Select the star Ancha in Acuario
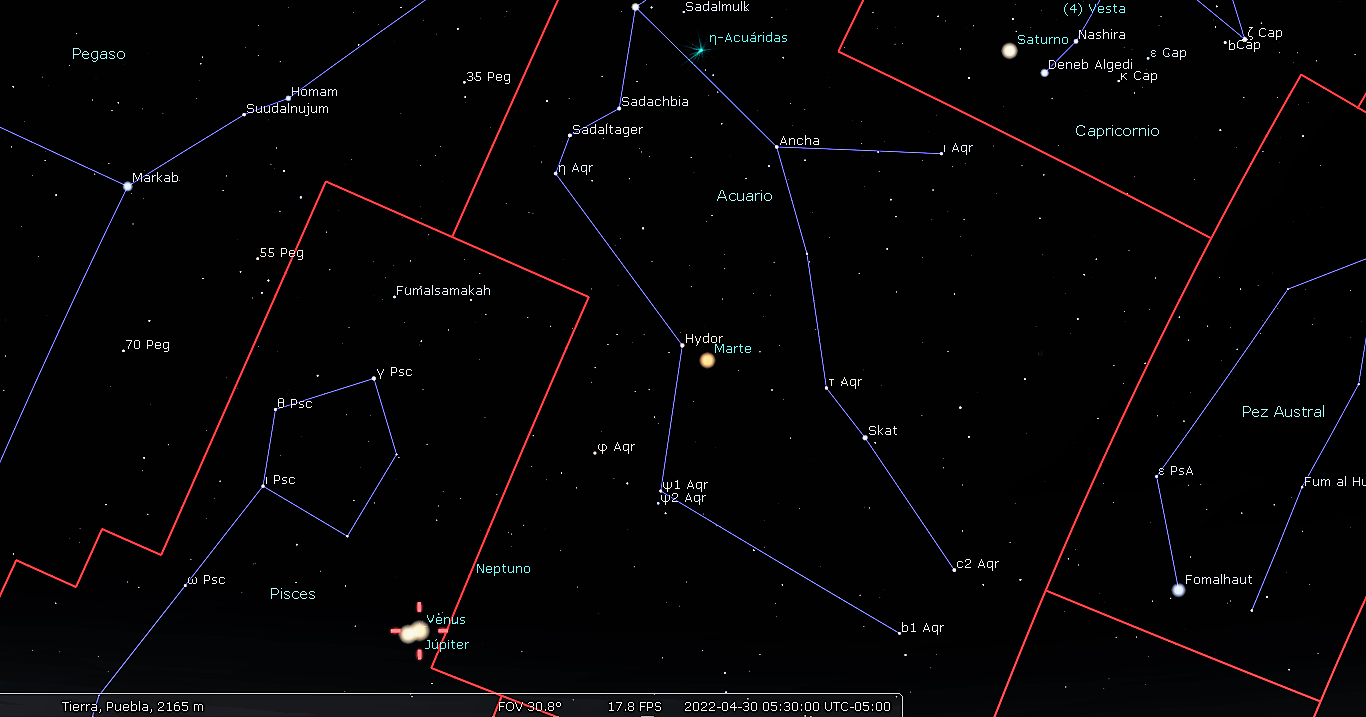Viewport: 1366px width, 717px height. [777, 147]
